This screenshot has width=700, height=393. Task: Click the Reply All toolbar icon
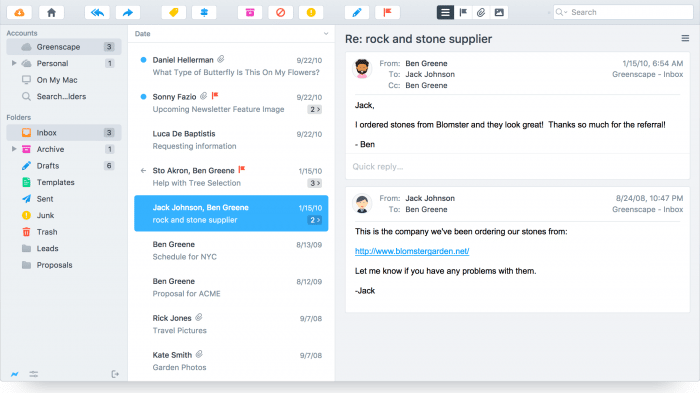click(97, 13)
